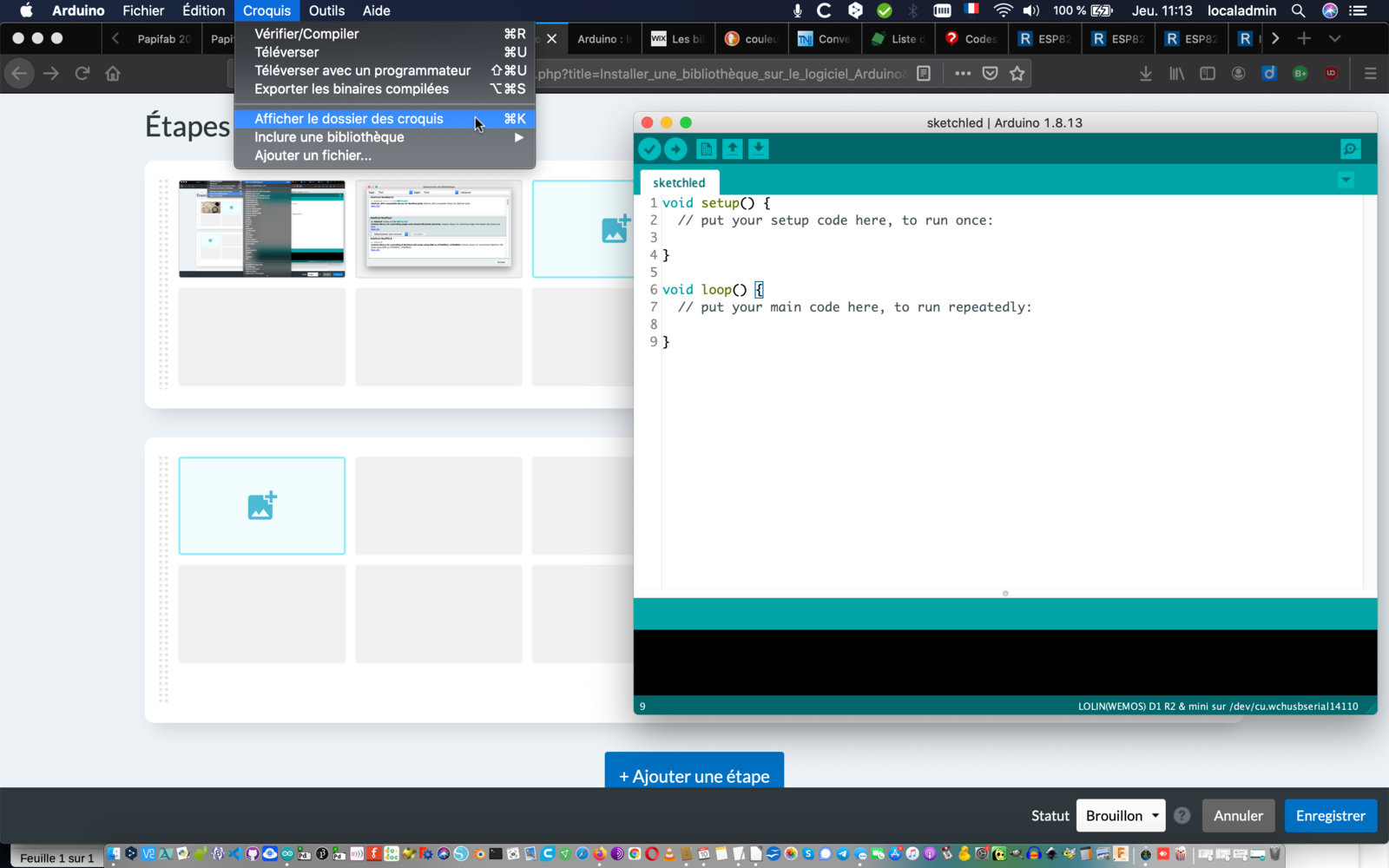Image resolution: width=1389 pixels, height=868 pixels.
Task: Open the Serial Monitor icon
Action: tap(1350, 148)
